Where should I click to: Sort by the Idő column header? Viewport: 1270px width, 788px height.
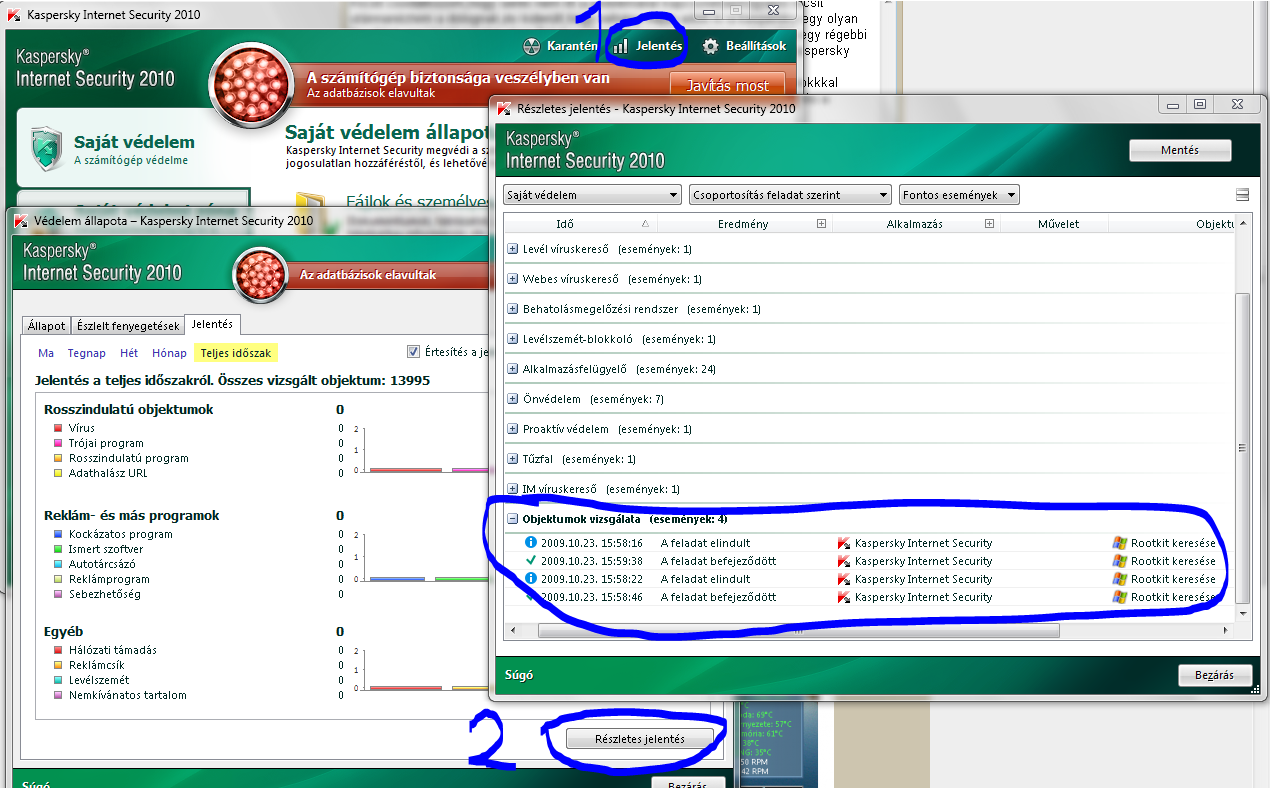578,224
